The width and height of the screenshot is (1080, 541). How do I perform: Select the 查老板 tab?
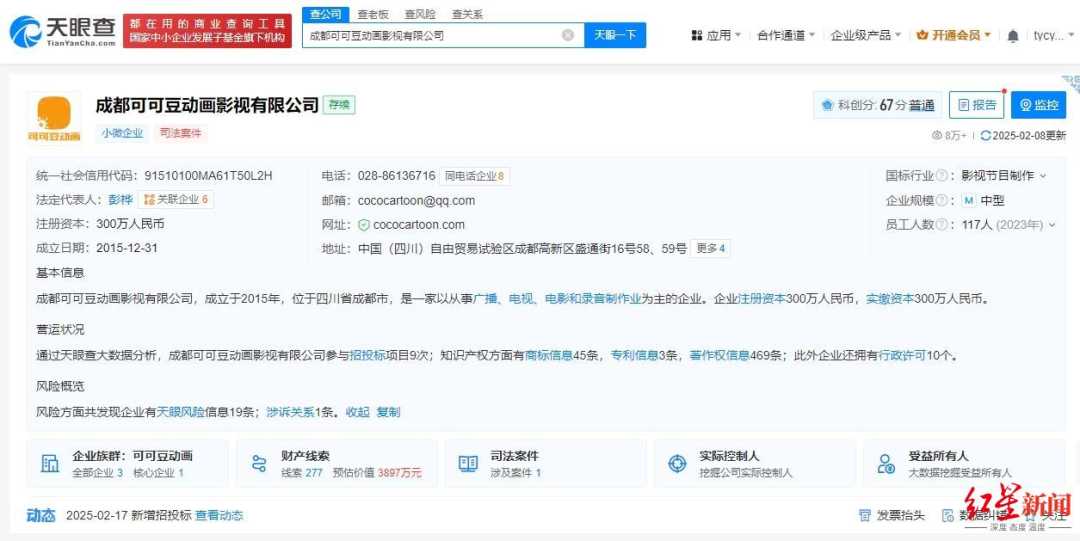tap(373, 14)
